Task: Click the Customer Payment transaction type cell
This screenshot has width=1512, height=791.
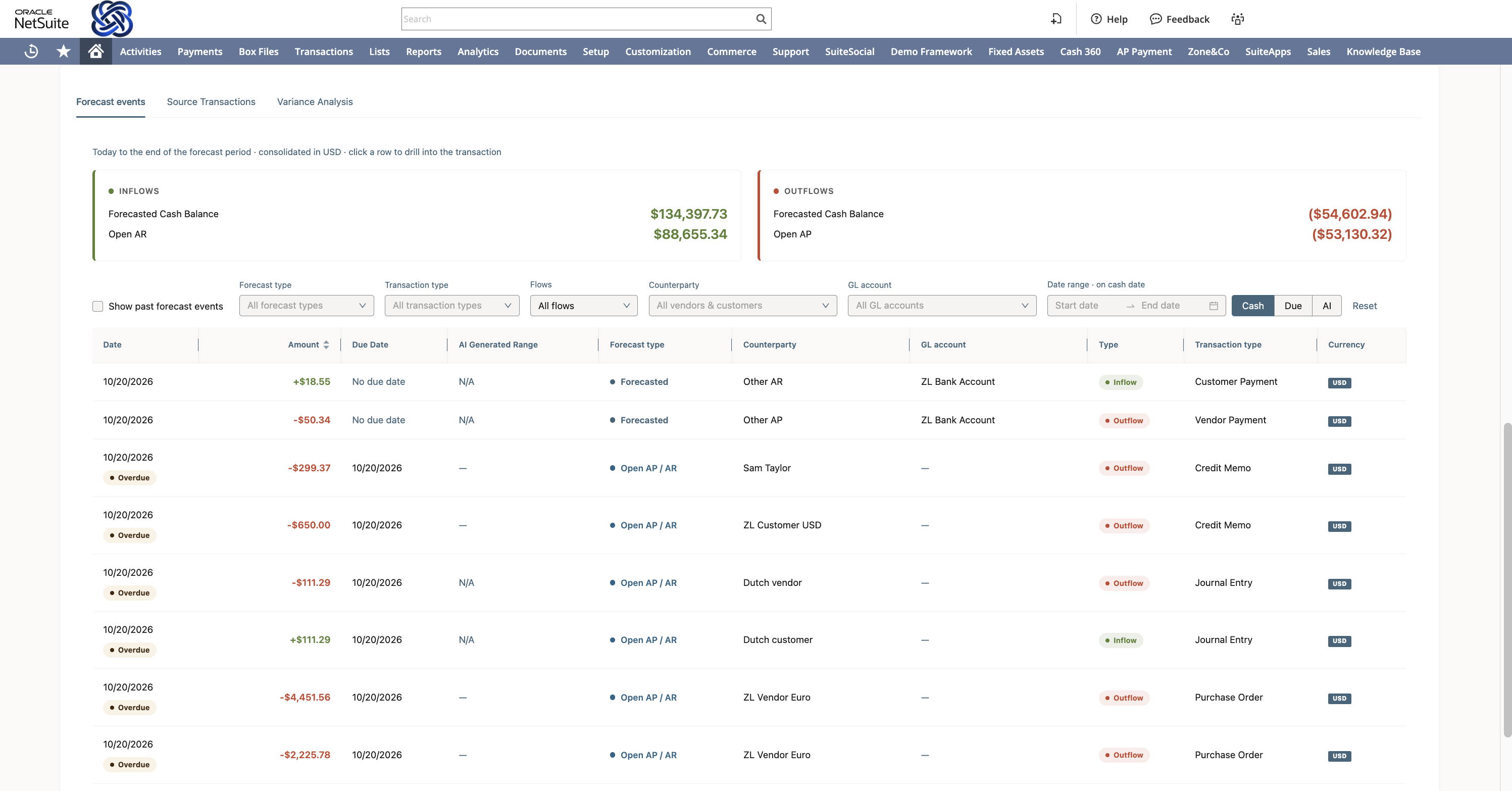Action: pyautogui.click(x=1236, y=382)
